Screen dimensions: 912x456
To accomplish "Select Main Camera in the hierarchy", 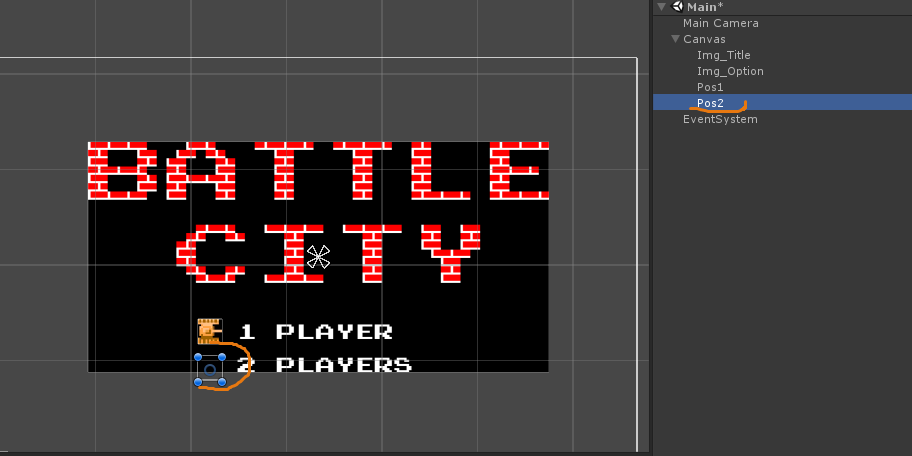I will (721, 23).
